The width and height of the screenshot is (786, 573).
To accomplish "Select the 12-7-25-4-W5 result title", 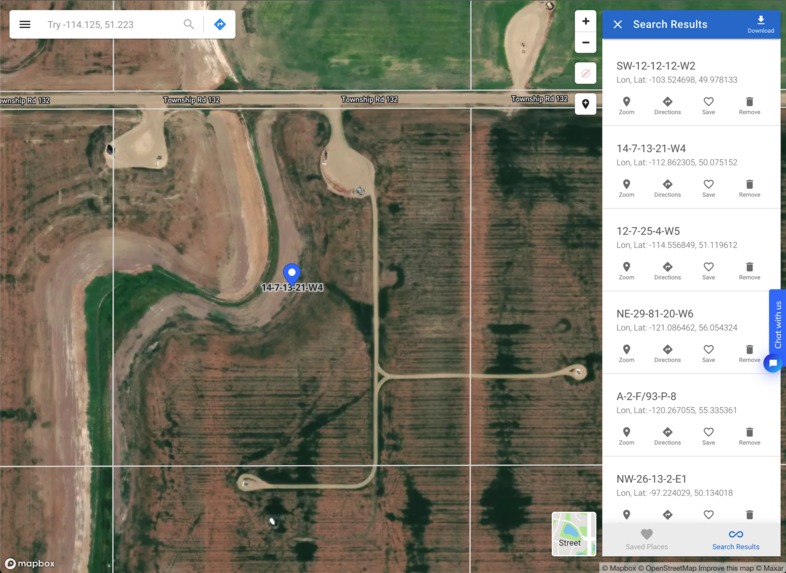I will 648,231.
